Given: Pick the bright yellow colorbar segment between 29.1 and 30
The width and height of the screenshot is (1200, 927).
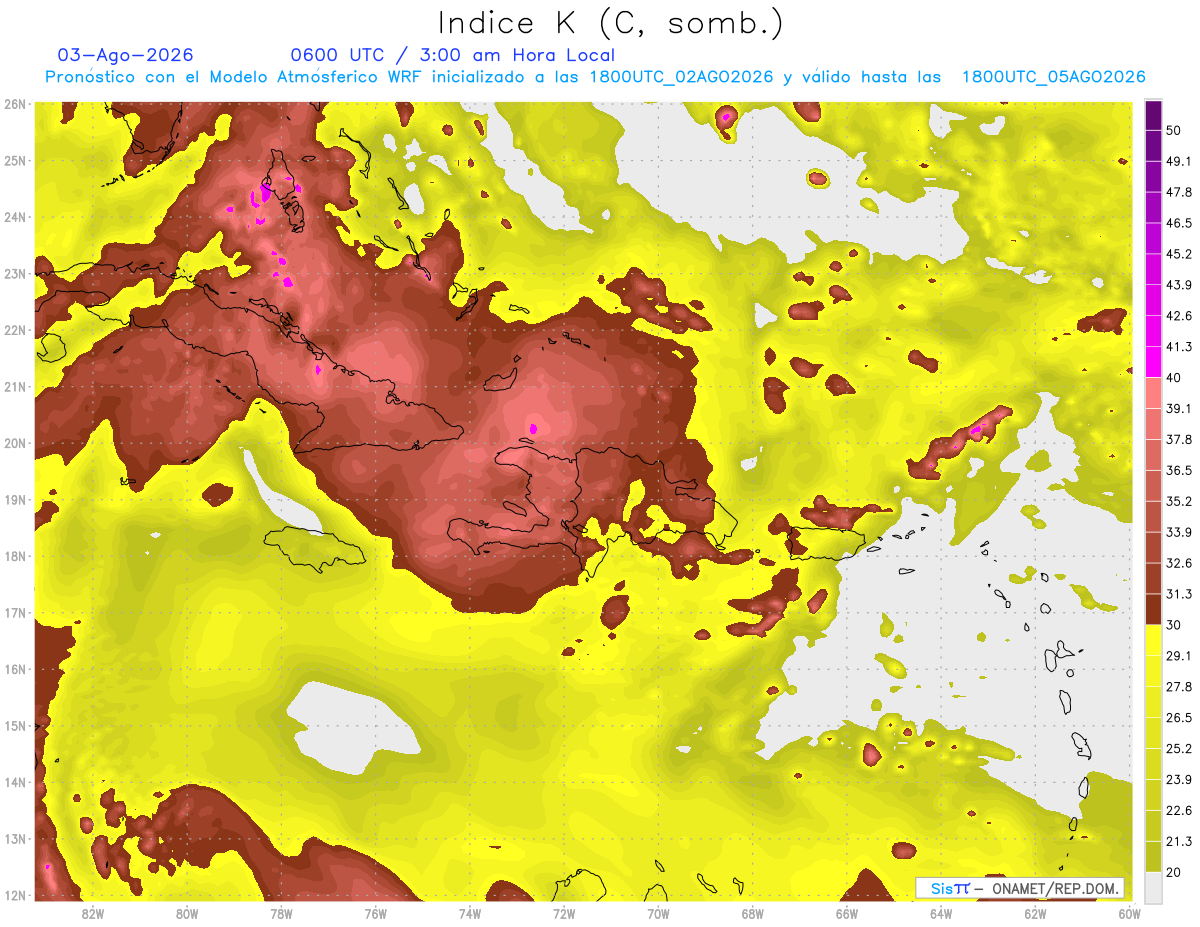Looking at the screenshot, I should pyautogui.click(x=1153, y=640).
